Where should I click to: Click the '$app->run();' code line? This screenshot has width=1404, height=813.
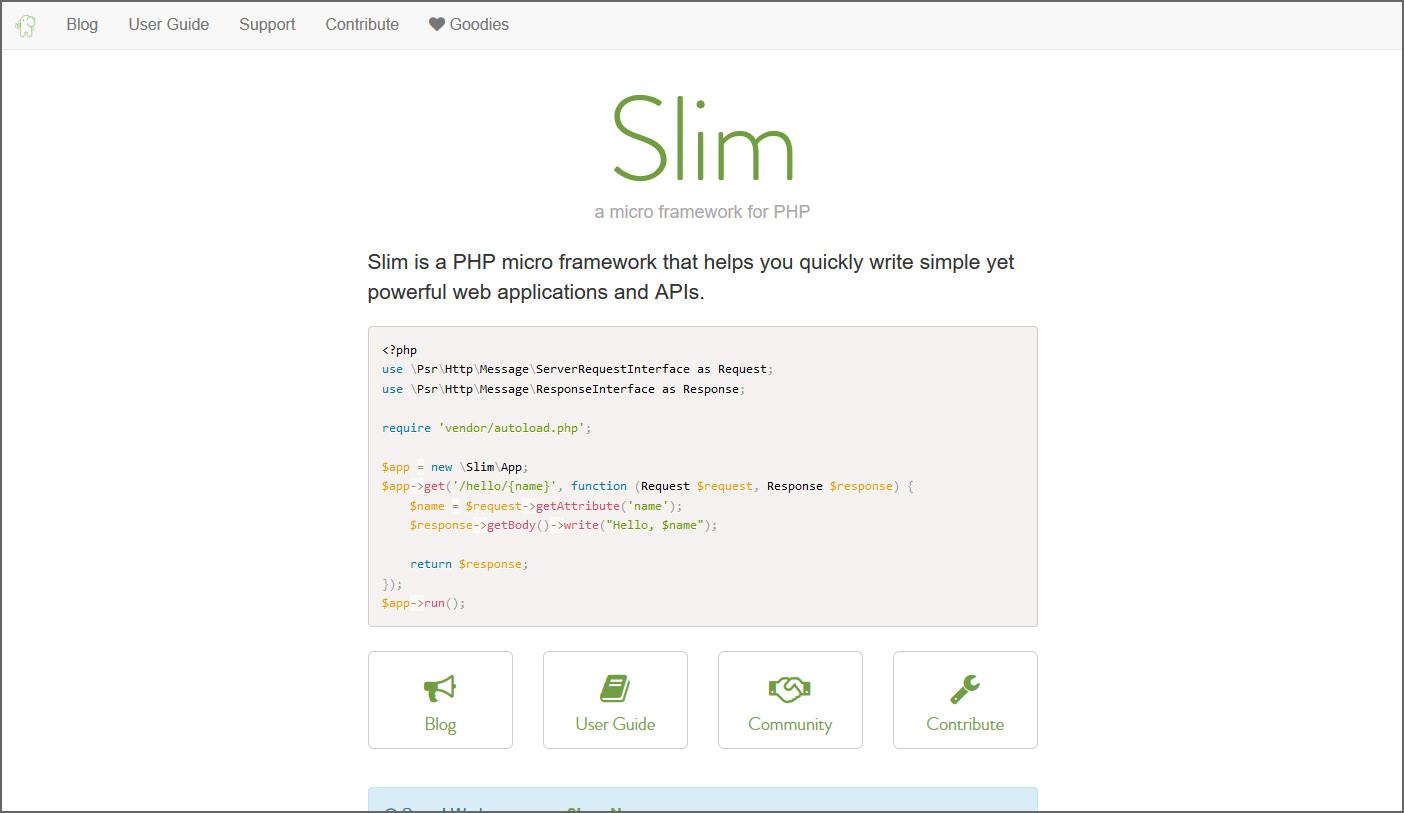click(x=424, y=603)
